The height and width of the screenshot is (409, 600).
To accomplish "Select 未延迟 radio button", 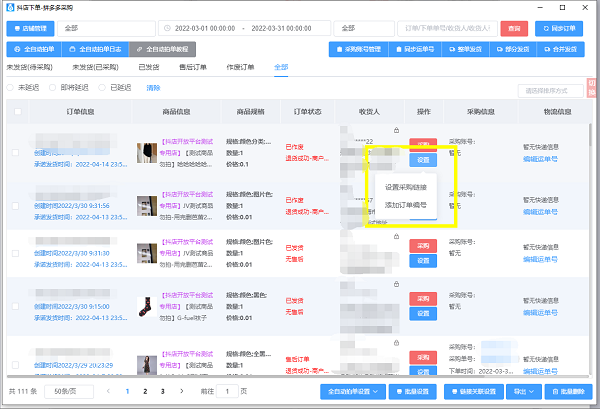I will point(10,88).
